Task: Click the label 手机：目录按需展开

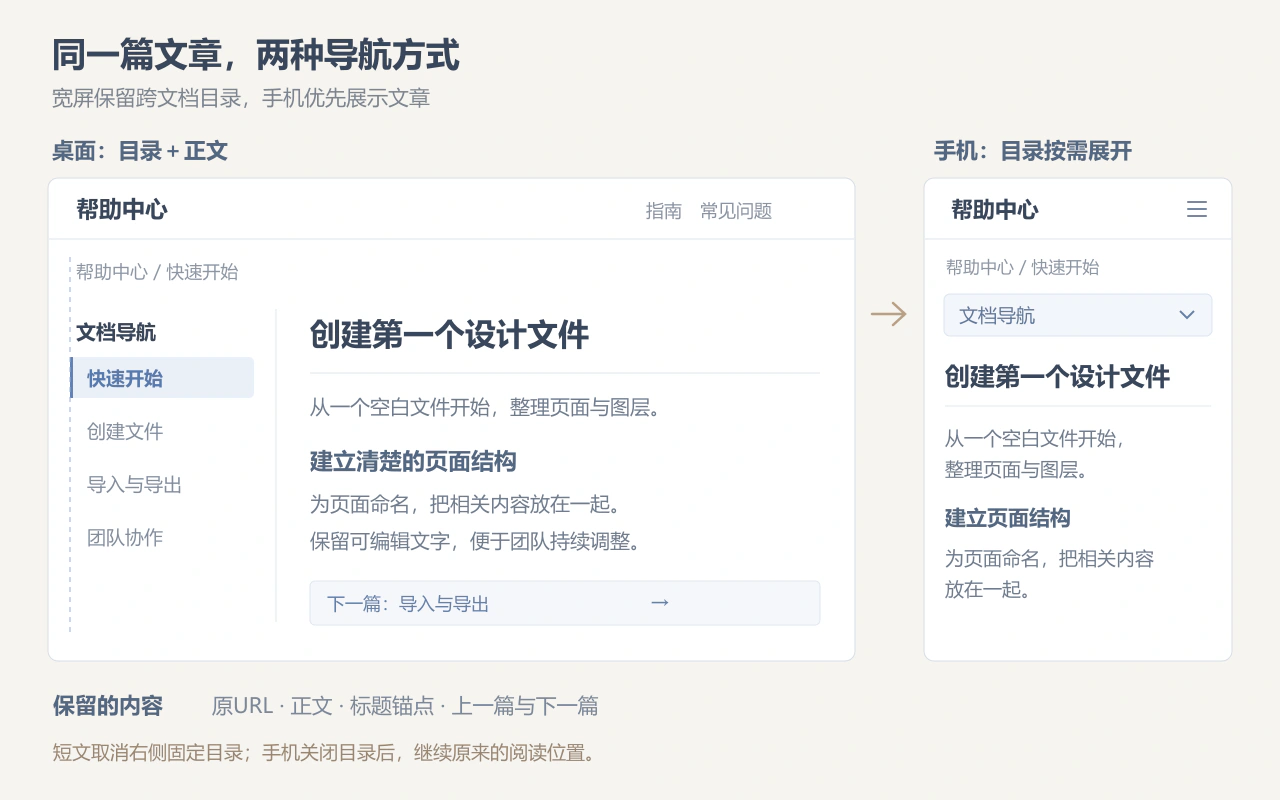Action: click(1033, 151)
